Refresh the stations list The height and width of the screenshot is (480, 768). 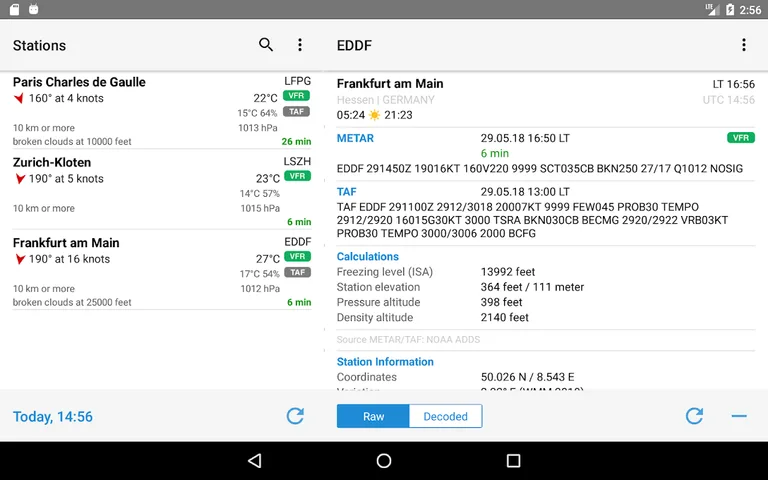click(295, 416)
